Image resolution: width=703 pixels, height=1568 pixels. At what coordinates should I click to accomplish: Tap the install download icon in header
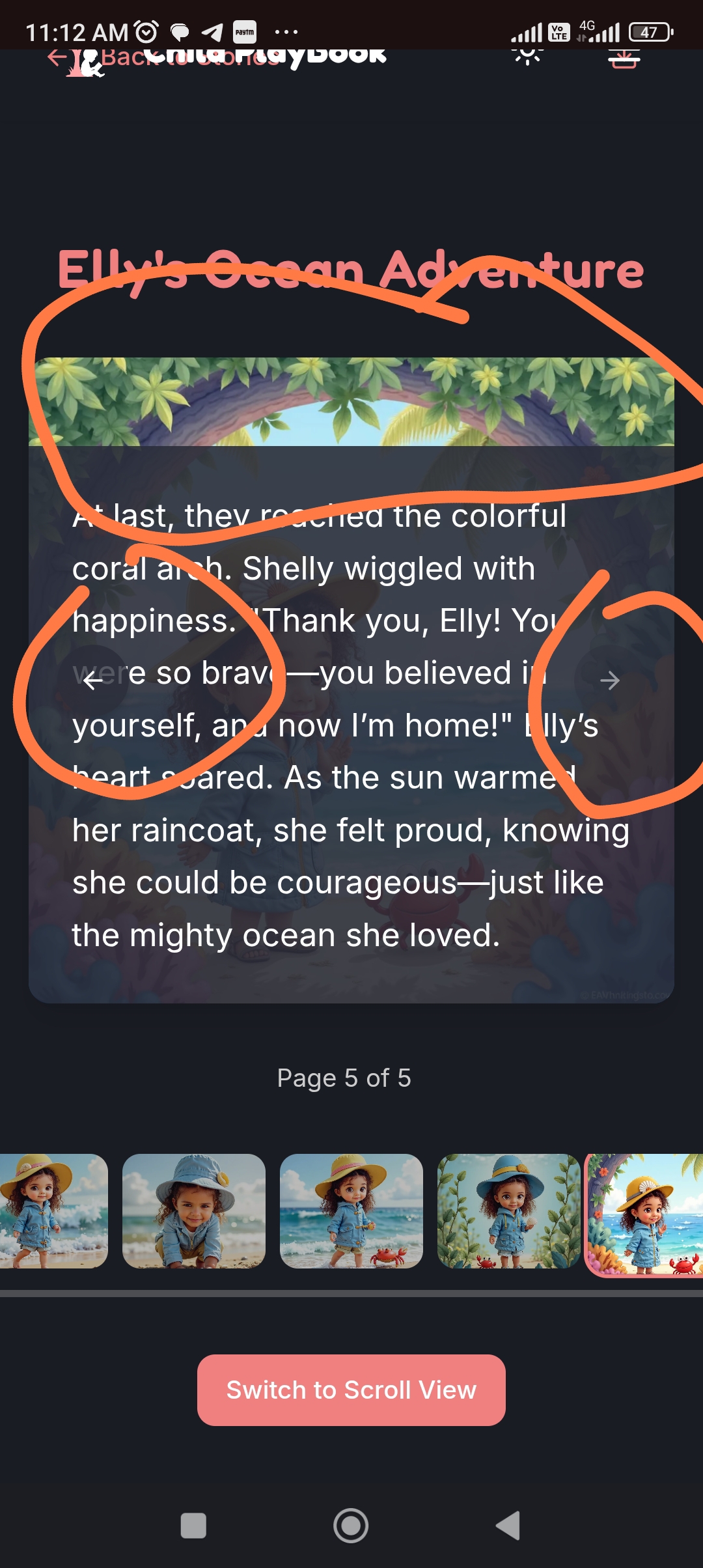[624, 59]
